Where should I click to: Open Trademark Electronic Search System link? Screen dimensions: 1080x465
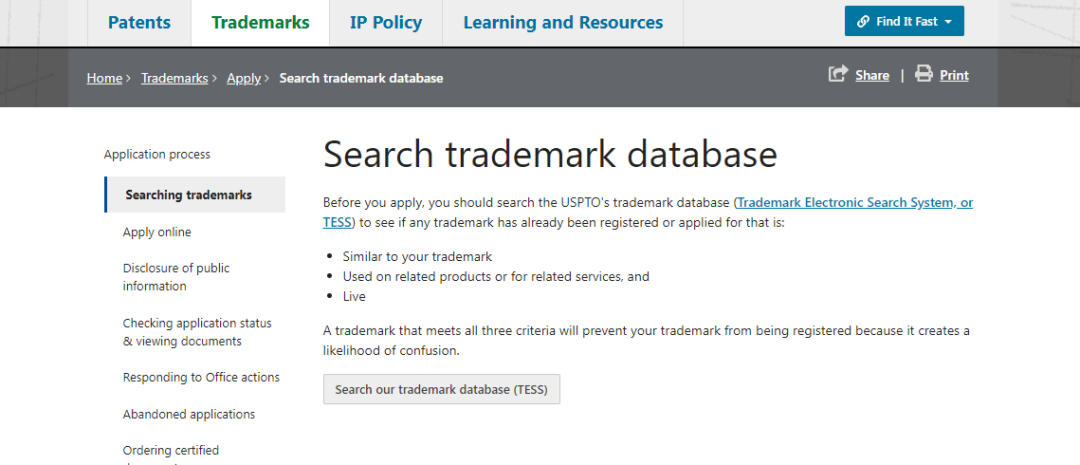click(x=854, y=202)
